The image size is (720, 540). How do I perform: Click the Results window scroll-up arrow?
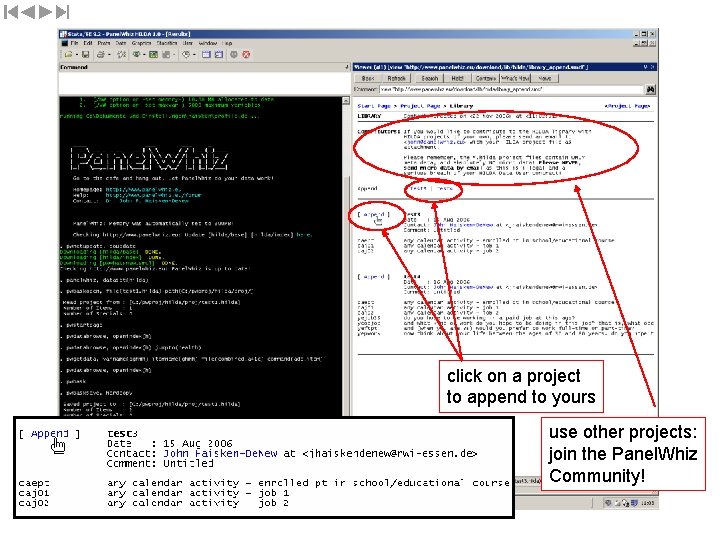(x=346, y=101)
